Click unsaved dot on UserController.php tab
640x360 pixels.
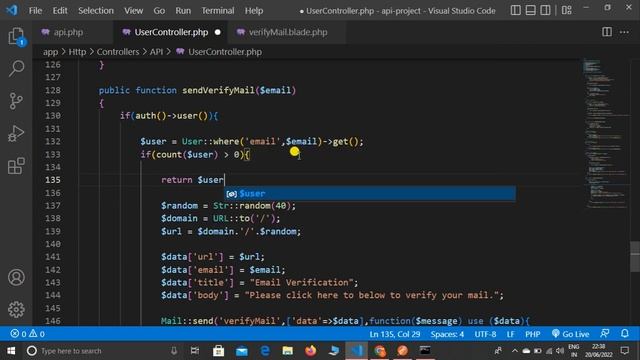(218, 32)
